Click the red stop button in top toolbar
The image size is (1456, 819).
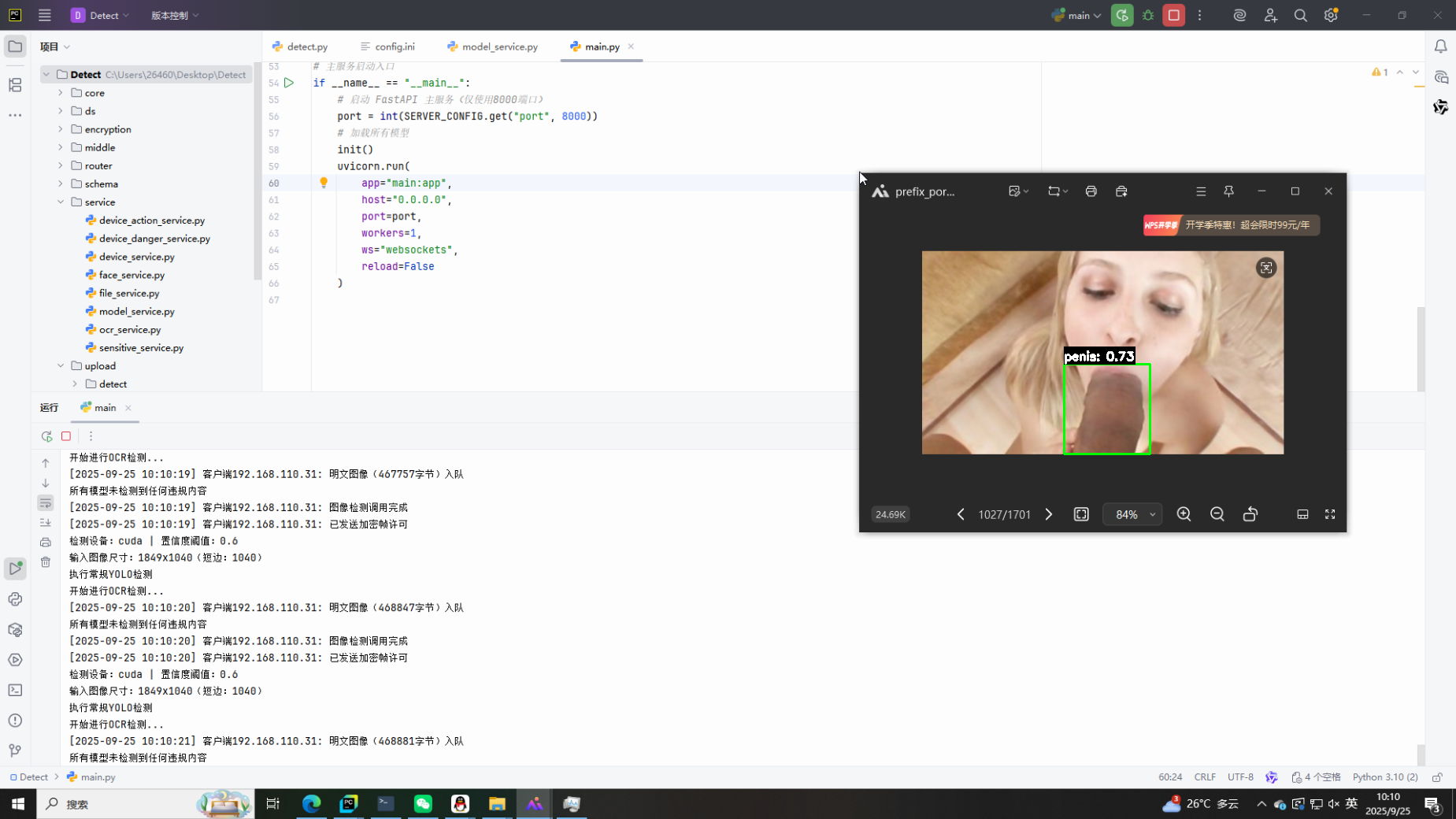[x=1173, y=15]
